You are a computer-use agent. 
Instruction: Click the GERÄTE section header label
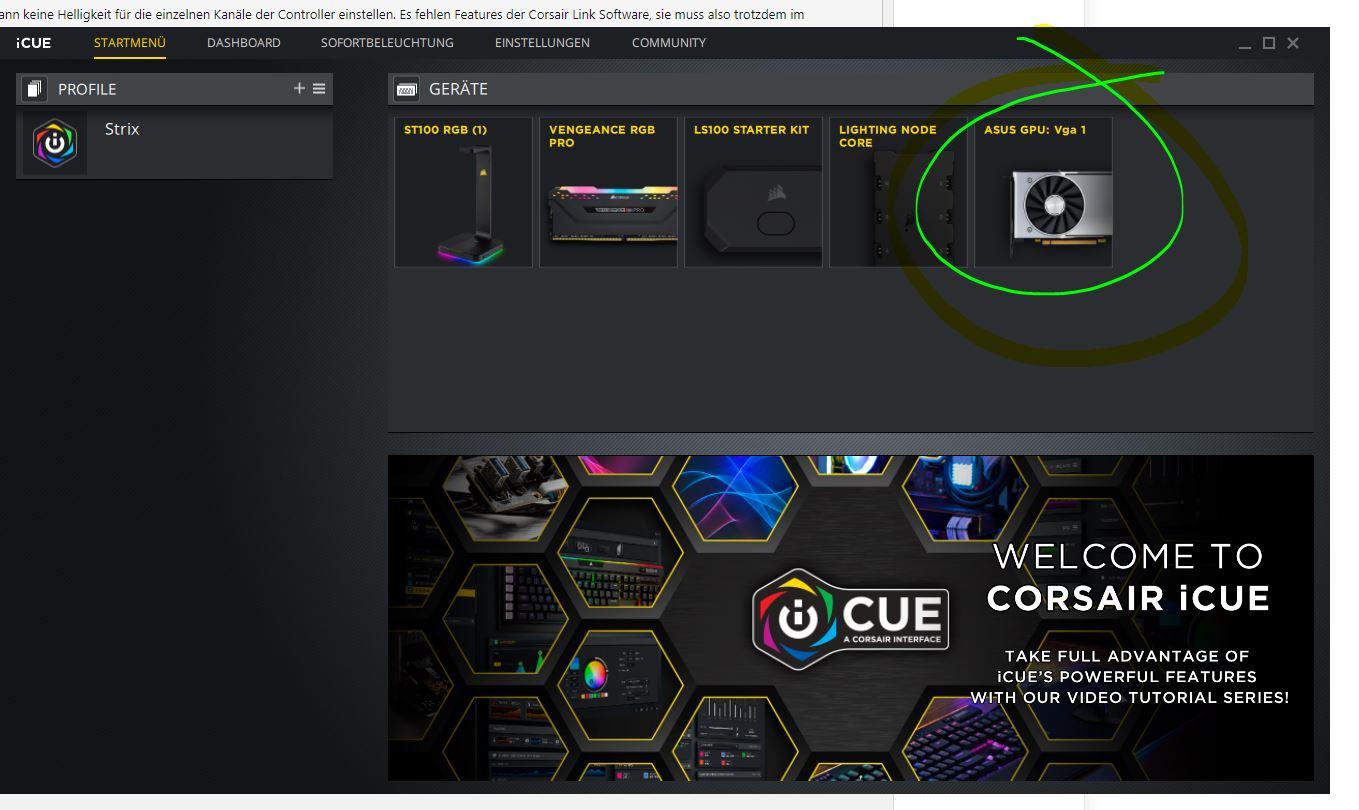[x=458, y=89]
